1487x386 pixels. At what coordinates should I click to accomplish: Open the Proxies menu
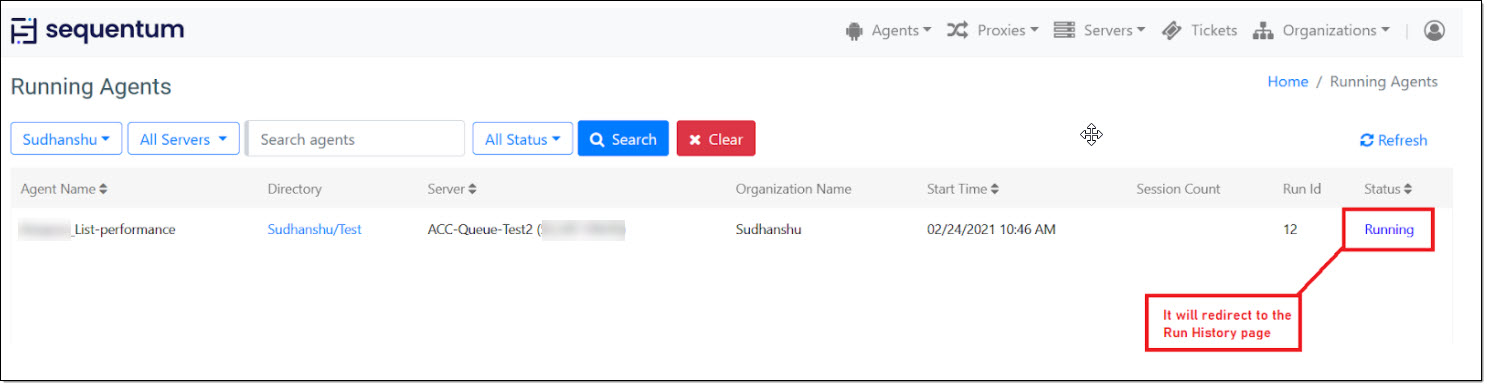pos(993,31)
